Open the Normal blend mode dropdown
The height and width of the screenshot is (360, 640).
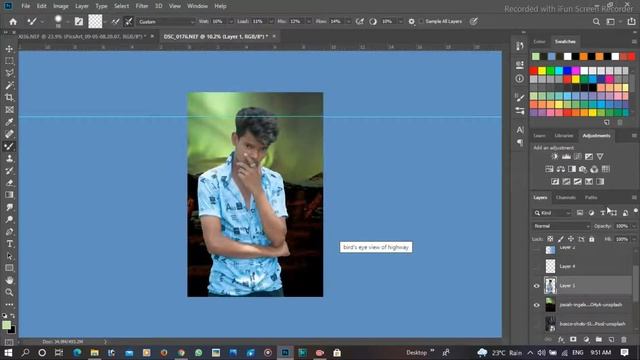click(x=561, y=226)
